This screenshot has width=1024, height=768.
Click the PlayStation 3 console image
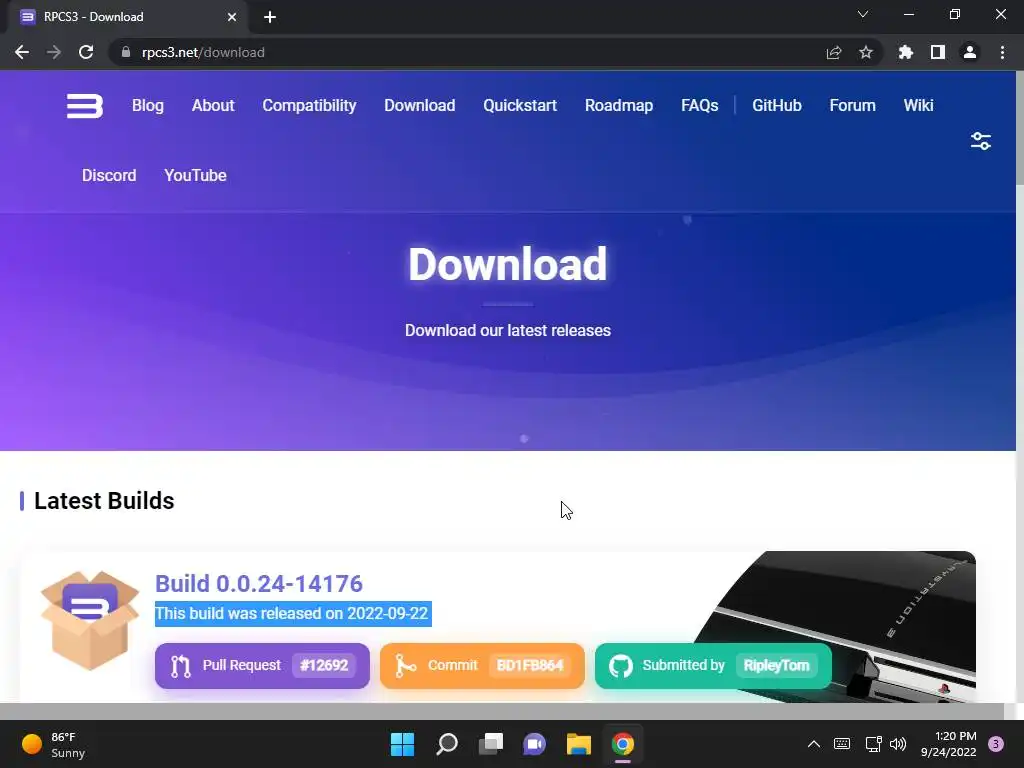835,627
